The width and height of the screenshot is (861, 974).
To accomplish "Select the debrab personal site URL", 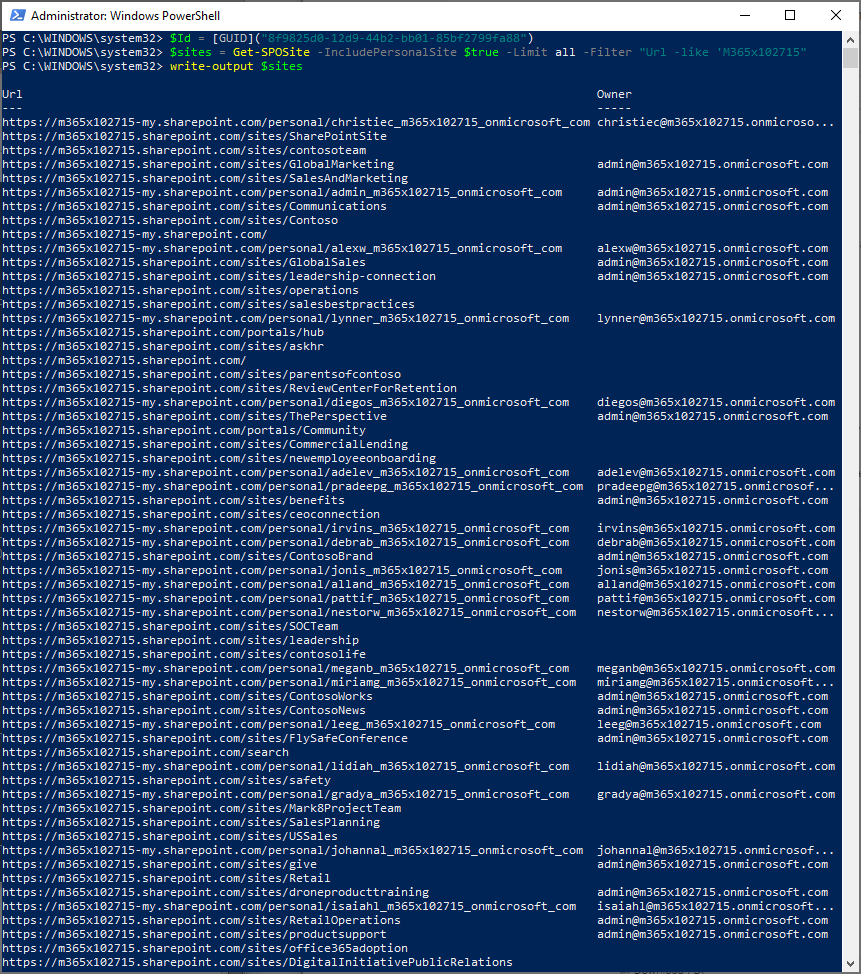I will tap(286, 542).
